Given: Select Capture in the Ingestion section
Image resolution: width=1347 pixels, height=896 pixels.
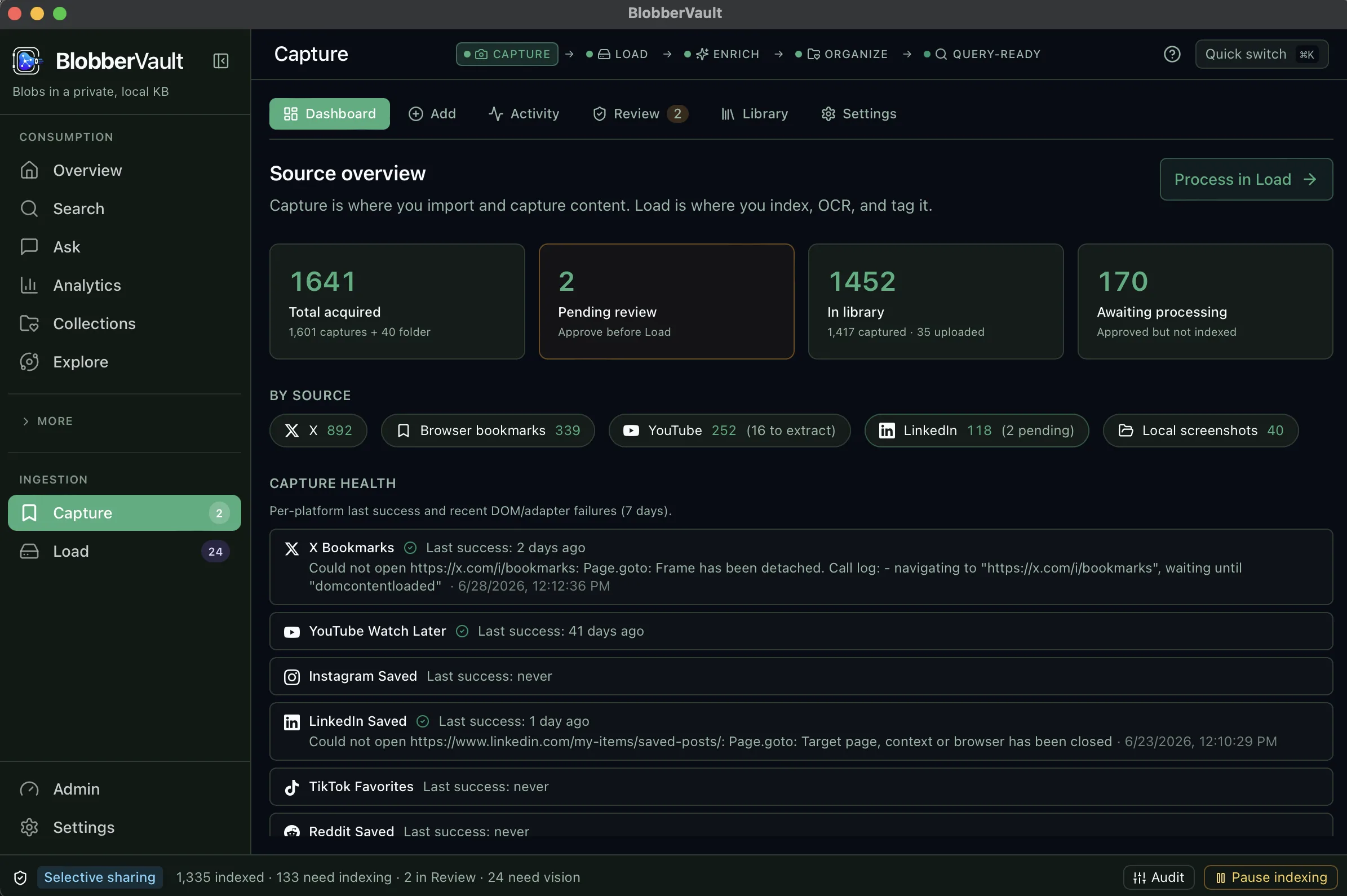Looking at the screenshot, I should [124, 513].
